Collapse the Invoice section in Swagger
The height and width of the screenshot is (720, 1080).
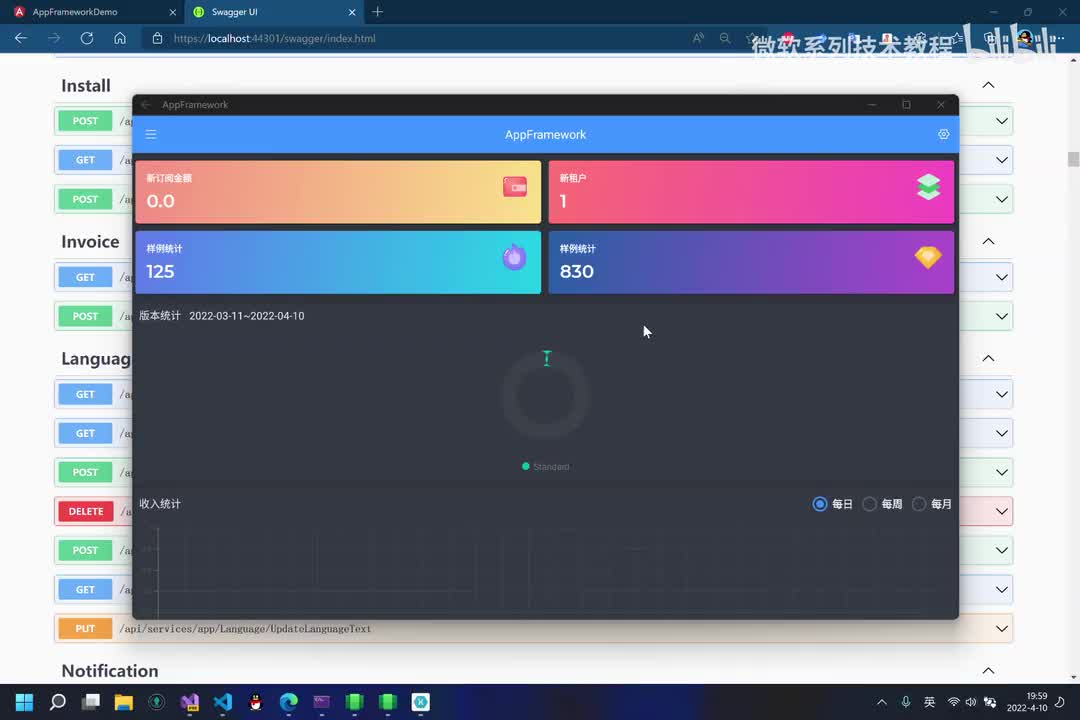click(x=988, y=241)
